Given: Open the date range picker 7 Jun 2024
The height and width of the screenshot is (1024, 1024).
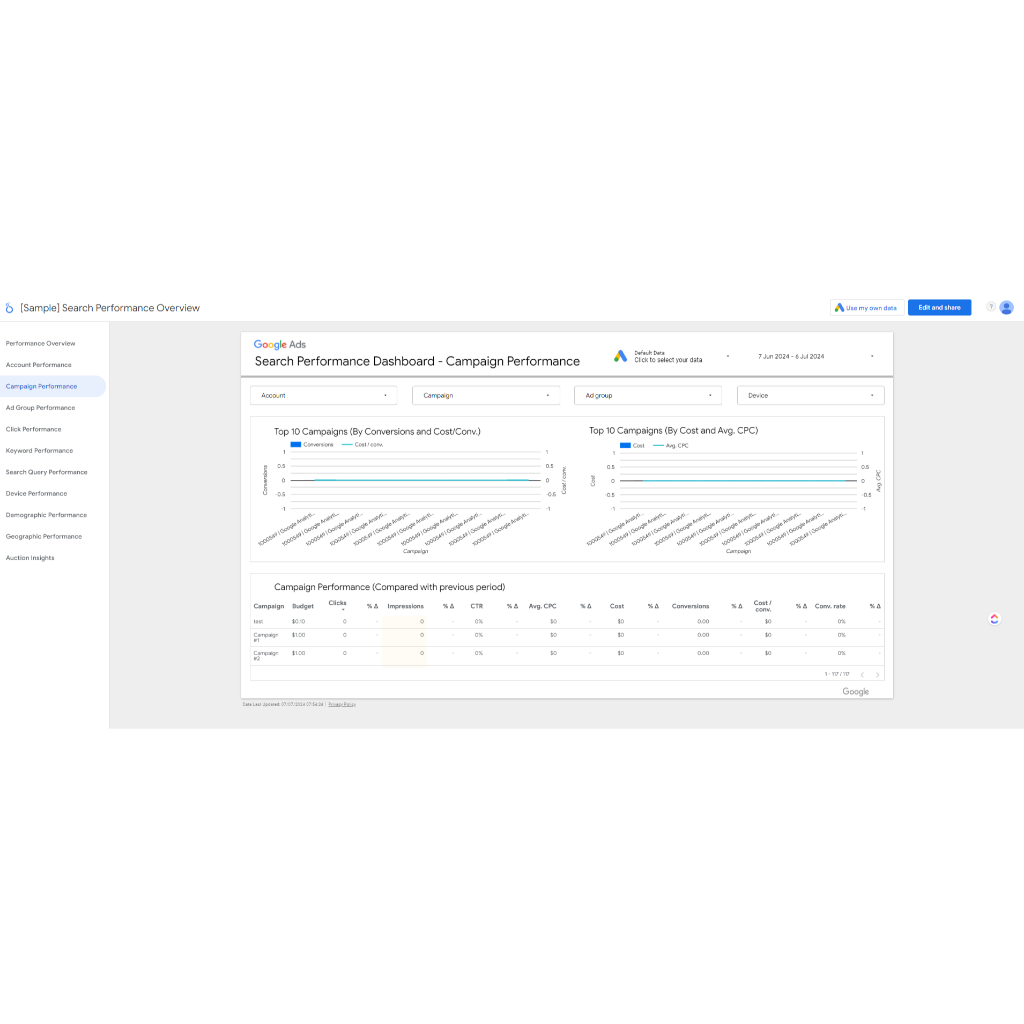Looking at the screenshot, I should pyautogui.click(x=791, y=356).
